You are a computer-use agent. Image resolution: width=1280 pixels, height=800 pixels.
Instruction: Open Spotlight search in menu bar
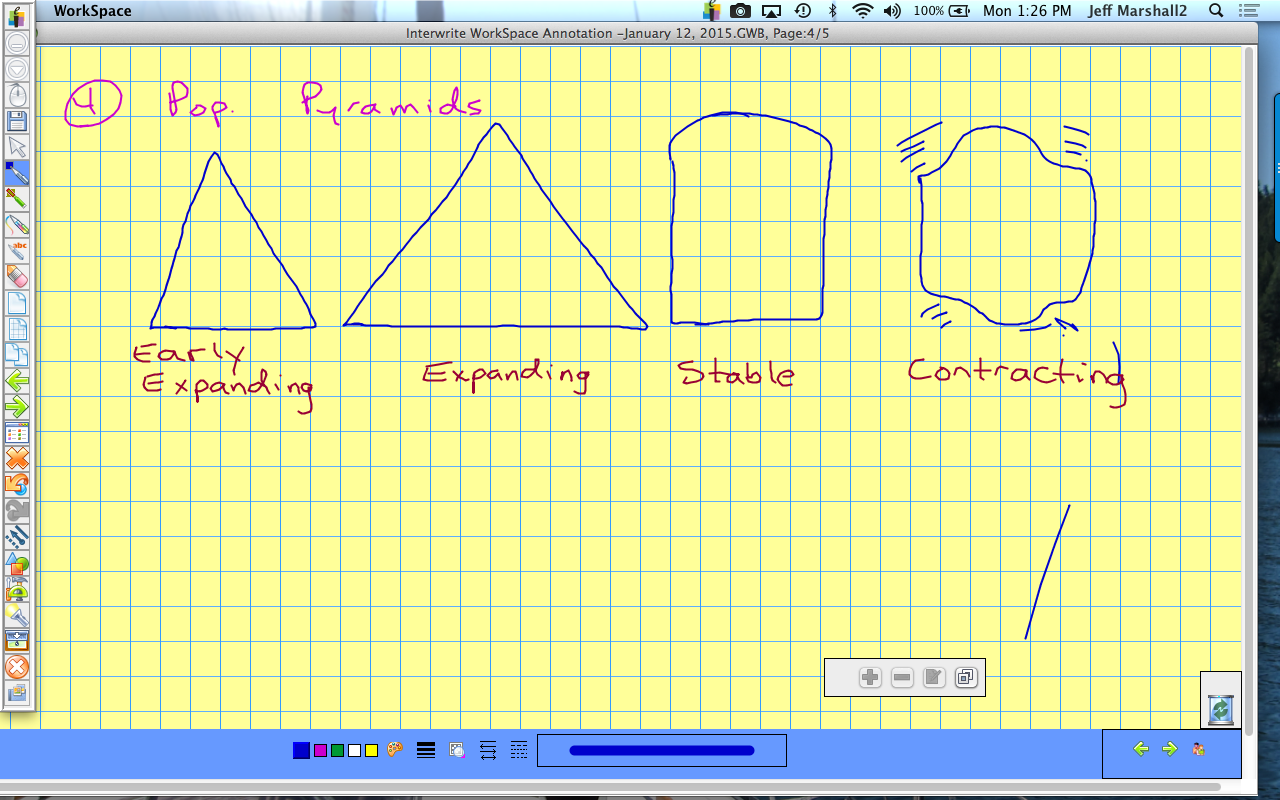click(1216, 11)
